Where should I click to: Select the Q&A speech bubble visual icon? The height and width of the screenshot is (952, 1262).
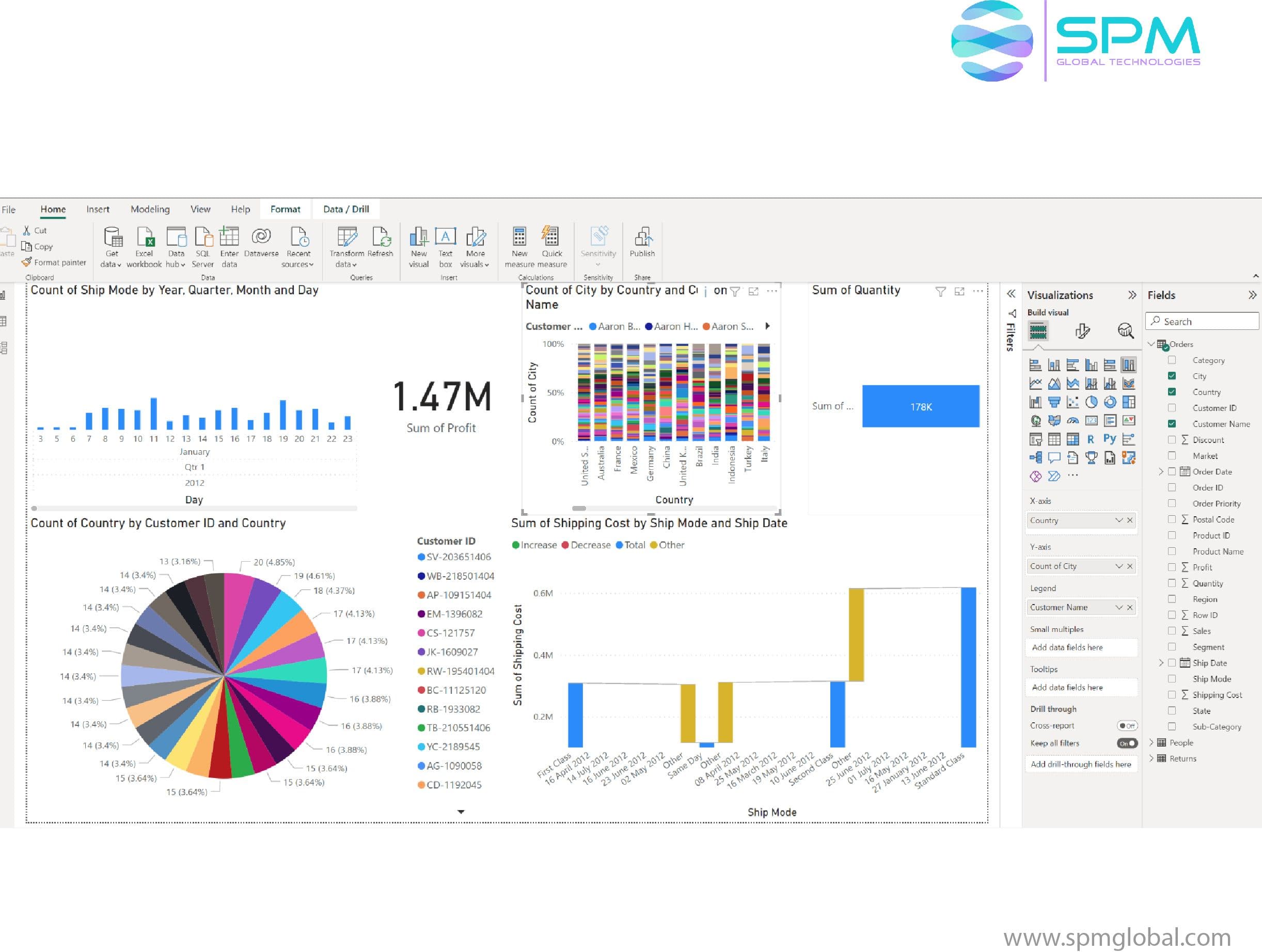pos(1054,457)
